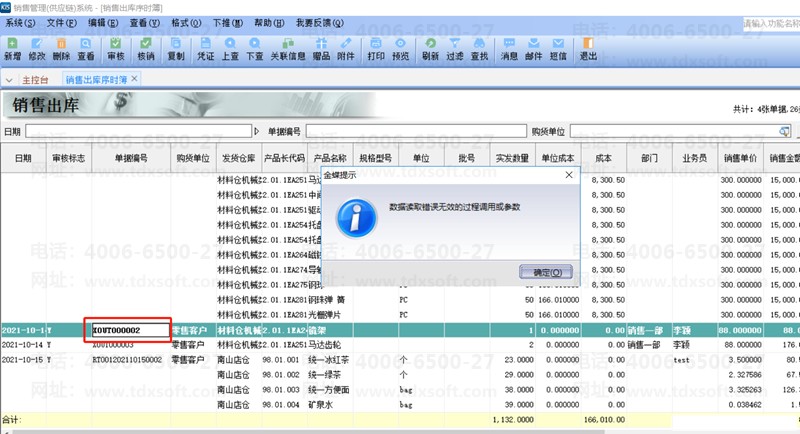Screen dimensions: 800x434
Task: Click the 新增 (New) toolbar icon
Action: click(11, 49)
